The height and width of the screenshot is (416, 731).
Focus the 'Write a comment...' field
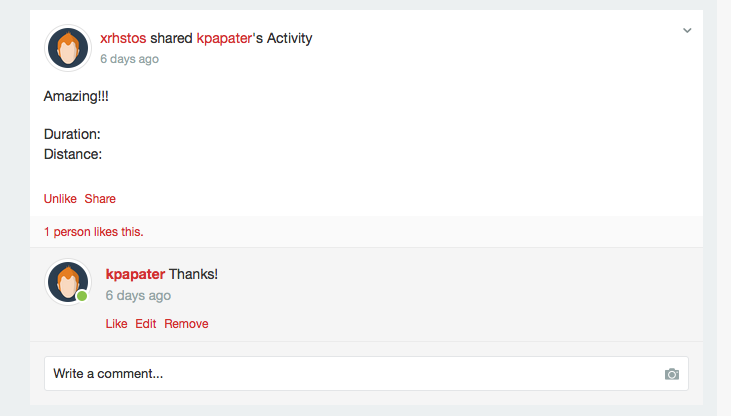click(366, 374)
